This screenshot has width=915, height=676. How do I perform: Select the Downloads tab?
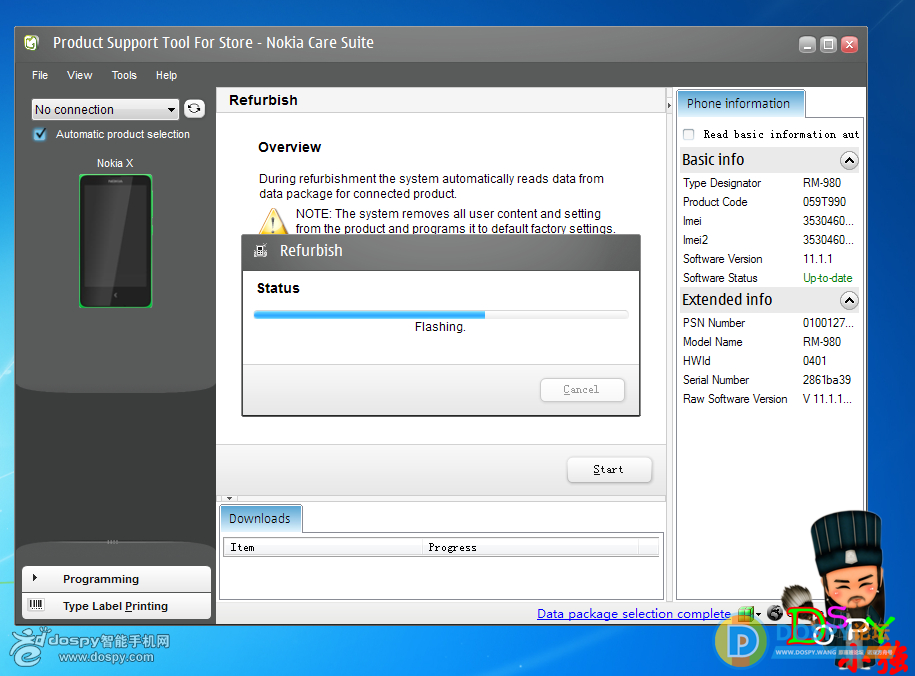(260, 518)
